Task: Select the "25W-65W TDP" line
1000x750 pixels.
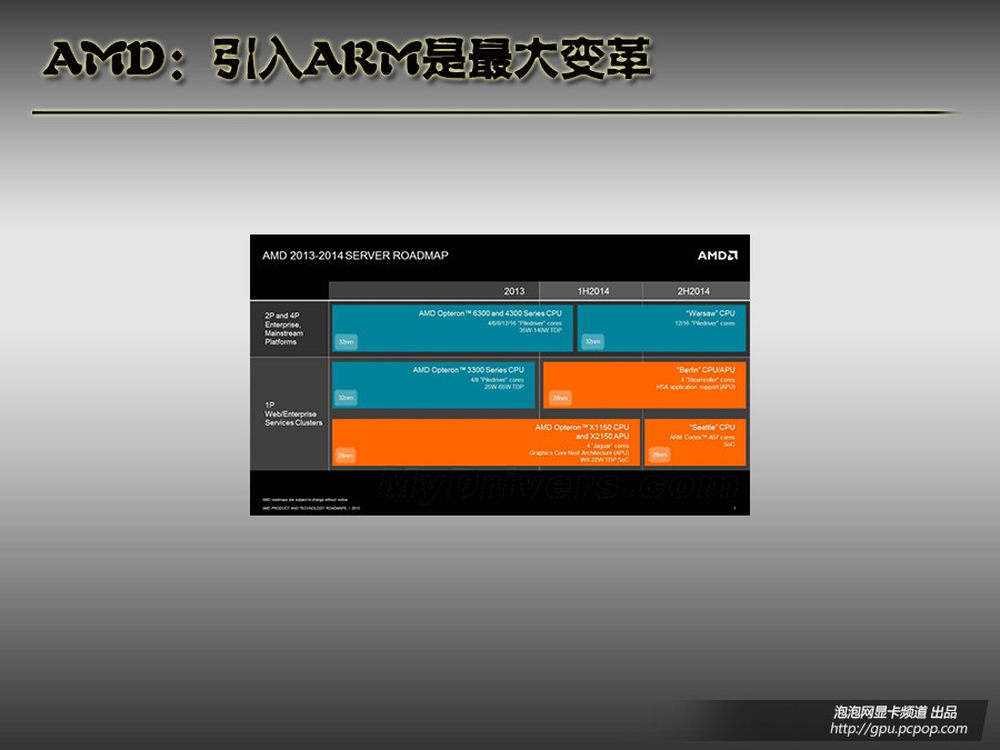Action: tap(504, 387)
